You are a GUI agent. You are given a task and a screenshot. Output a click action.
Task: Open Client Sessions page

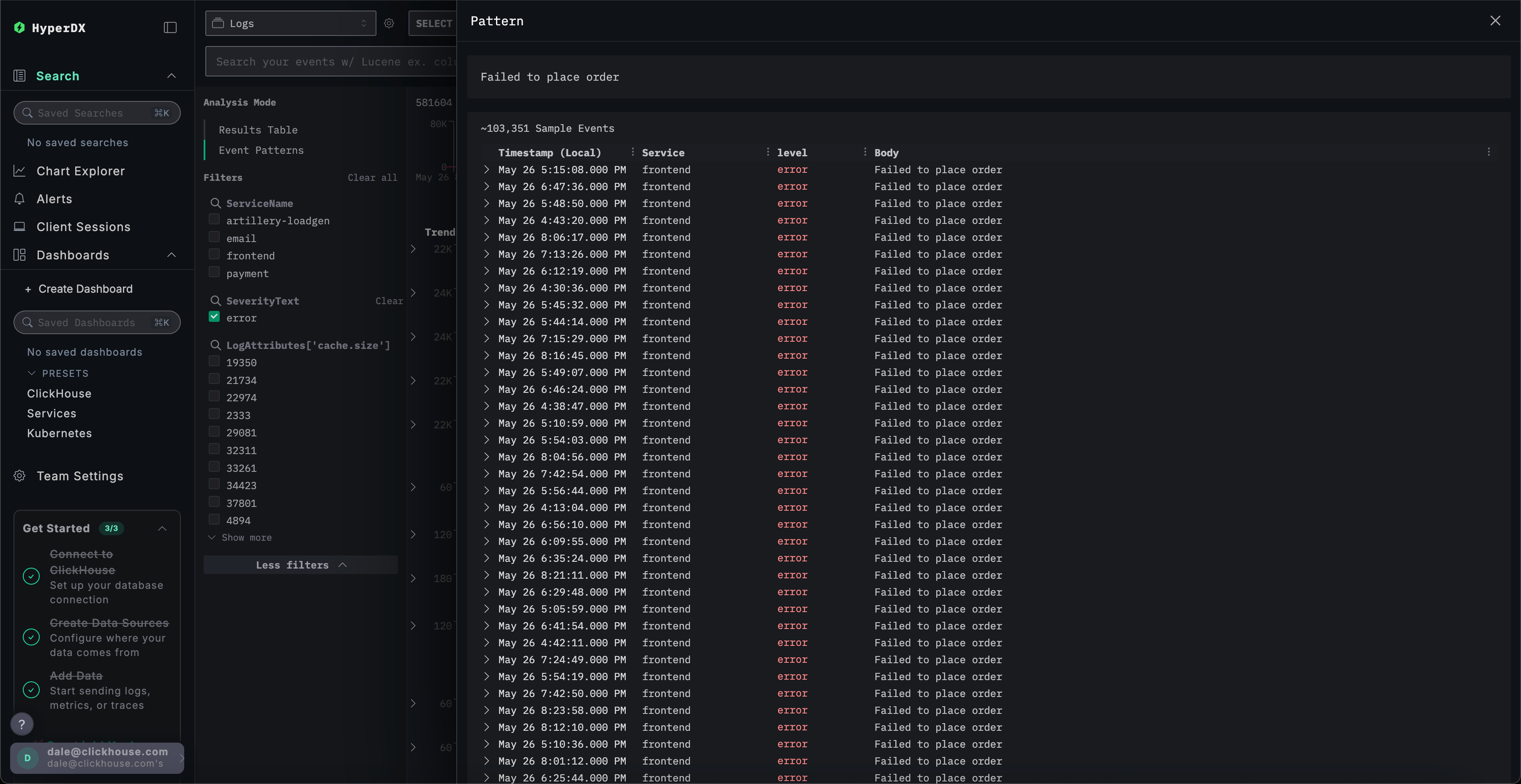(x=83, y=227)
